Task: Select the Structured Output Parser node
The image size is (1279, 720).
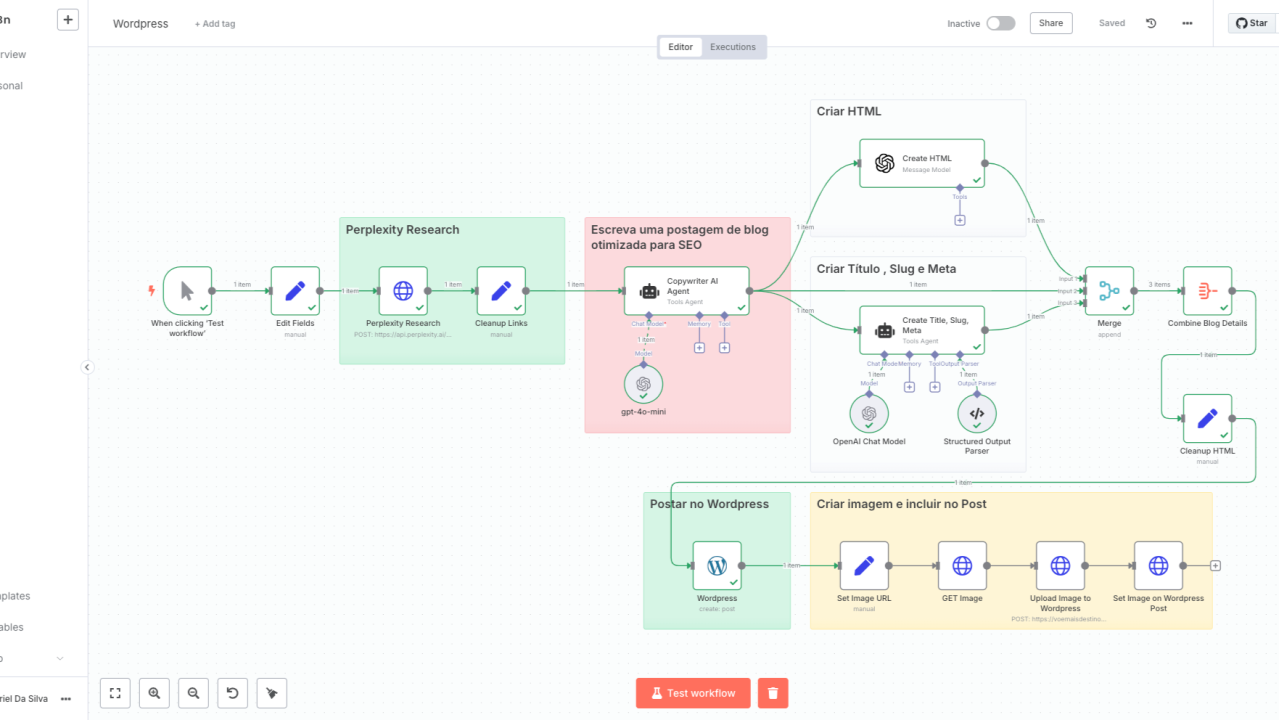Action: pos(977,413)
